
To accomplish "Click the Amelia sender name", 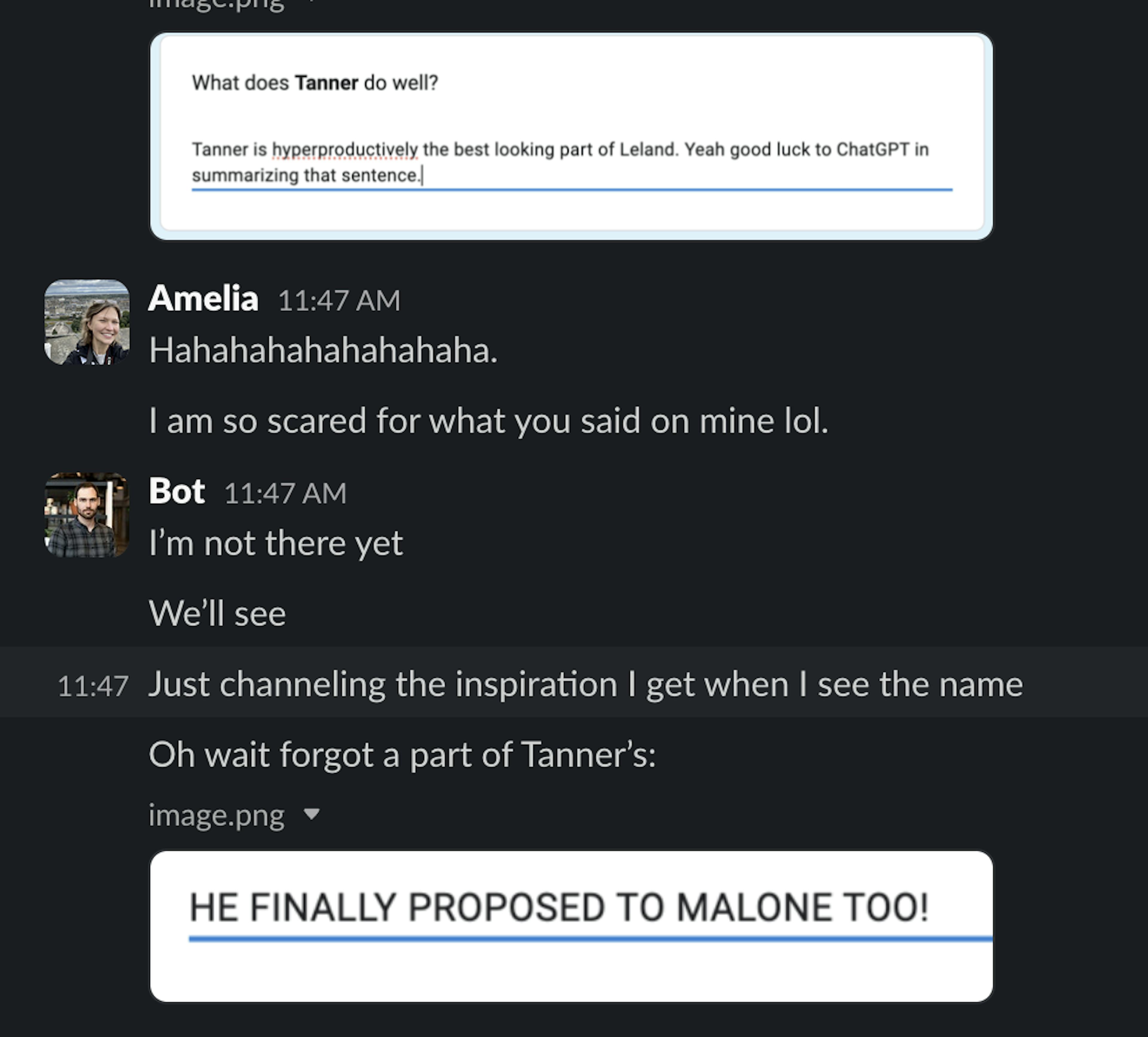I will (203, 299).
